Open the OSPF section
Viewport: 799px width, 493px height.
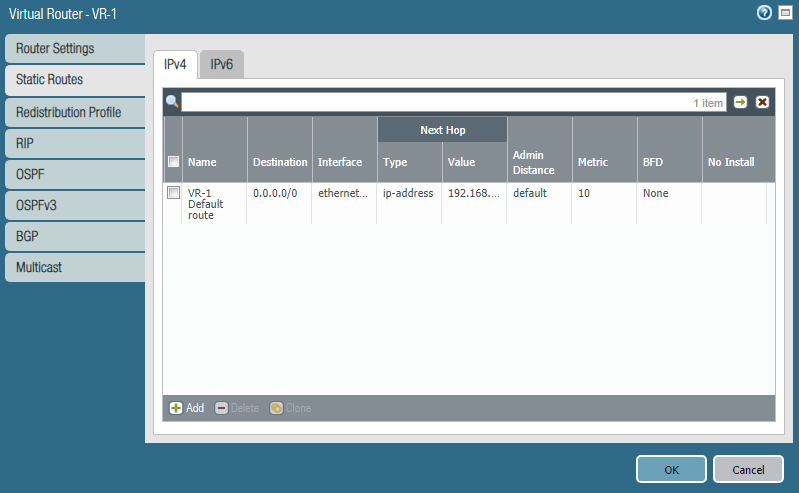pyautogui.click(x=75, y=174)
